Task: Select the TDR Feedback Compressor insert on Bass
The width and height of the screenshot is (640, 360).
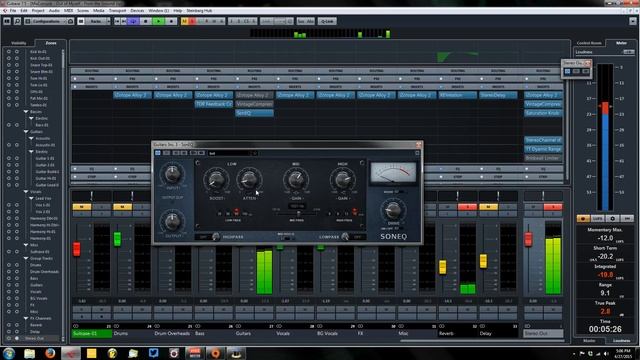Action: point(213,104)
